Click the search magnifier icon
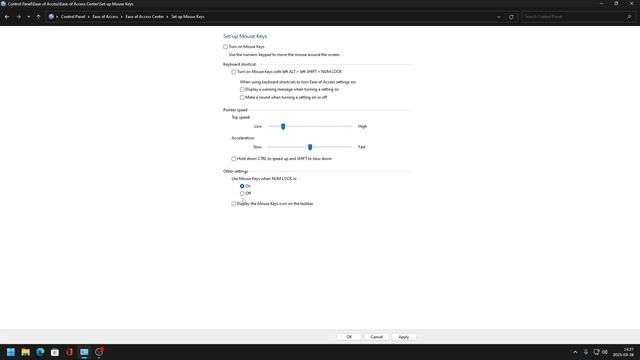640x360 pixels. coord(629,17)
